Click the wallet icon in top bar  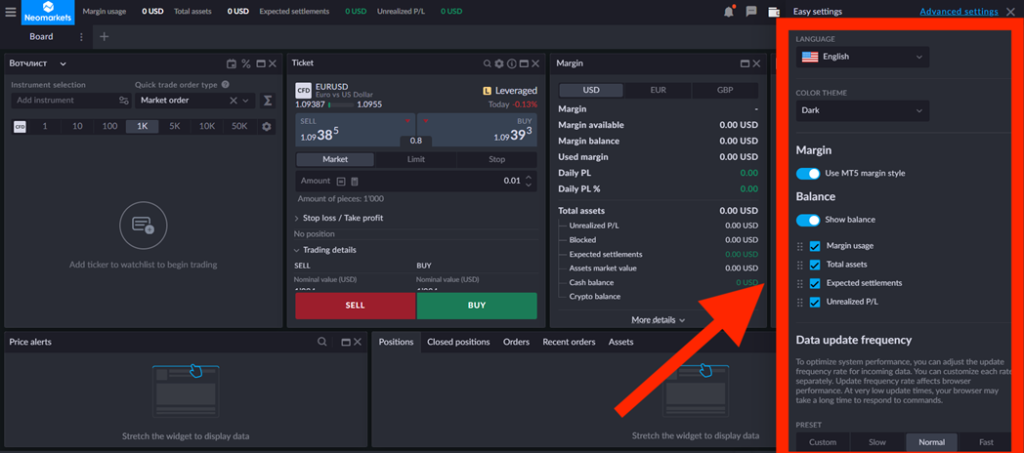(774, 12)
